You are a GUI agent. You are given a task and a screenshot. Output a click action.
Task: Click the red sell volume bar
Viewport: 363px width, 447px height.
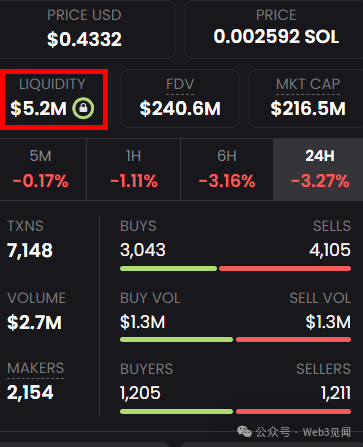[x=293, y=340]
